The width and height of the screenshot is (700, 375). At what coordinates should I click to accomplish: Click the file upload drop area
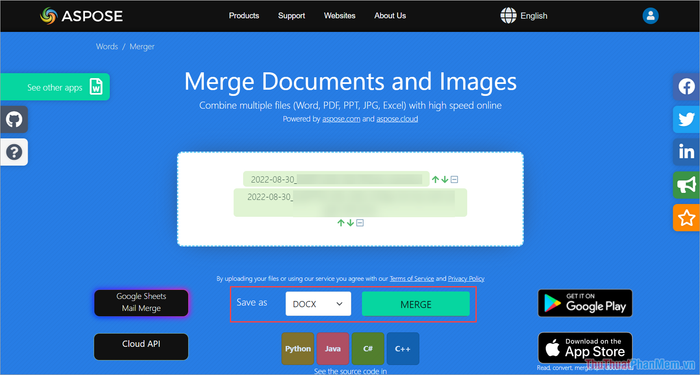(x=350, y=199)
